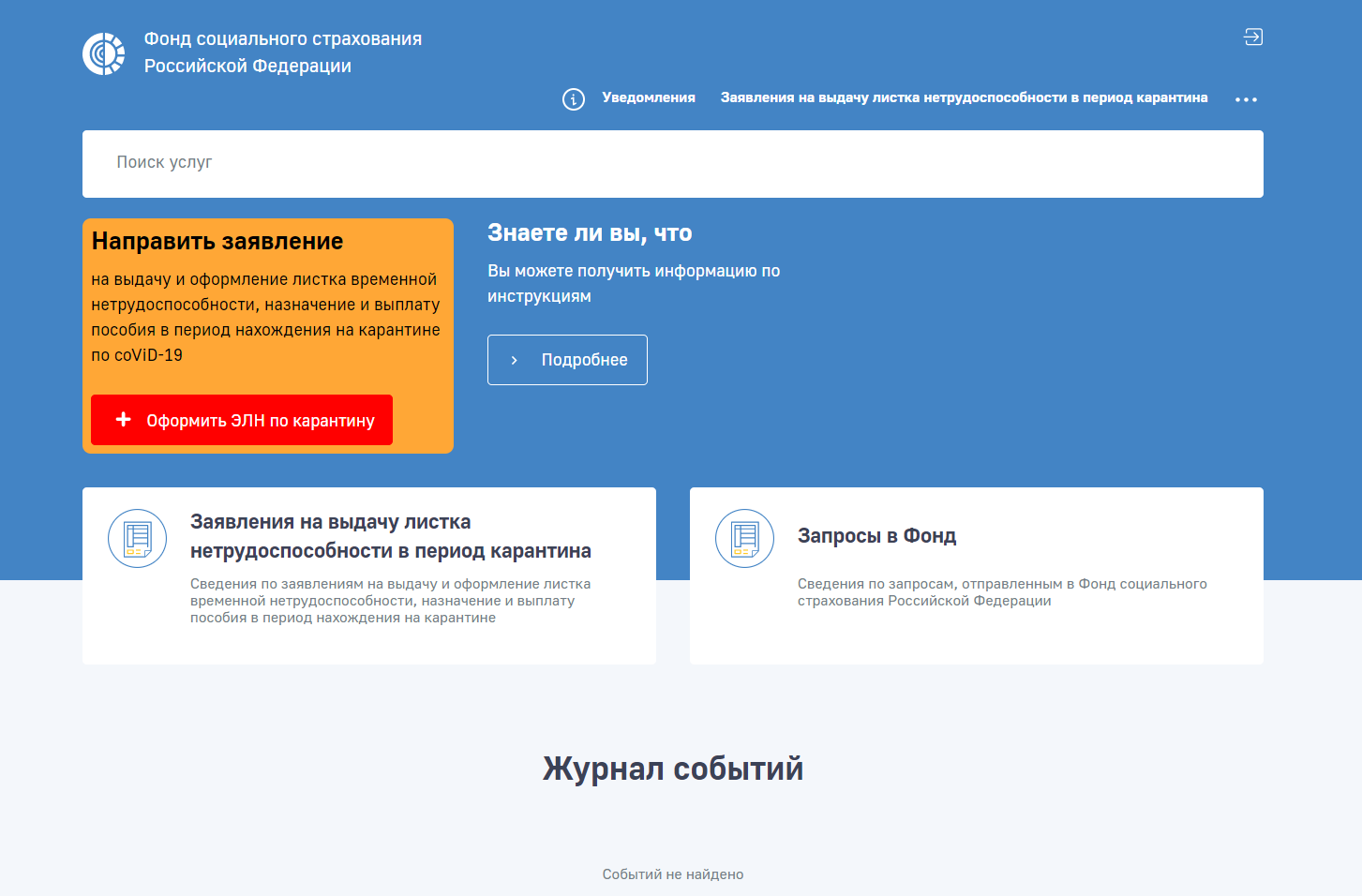Click document icon on Запросы в Фонд card

click(x=745, y=538)
